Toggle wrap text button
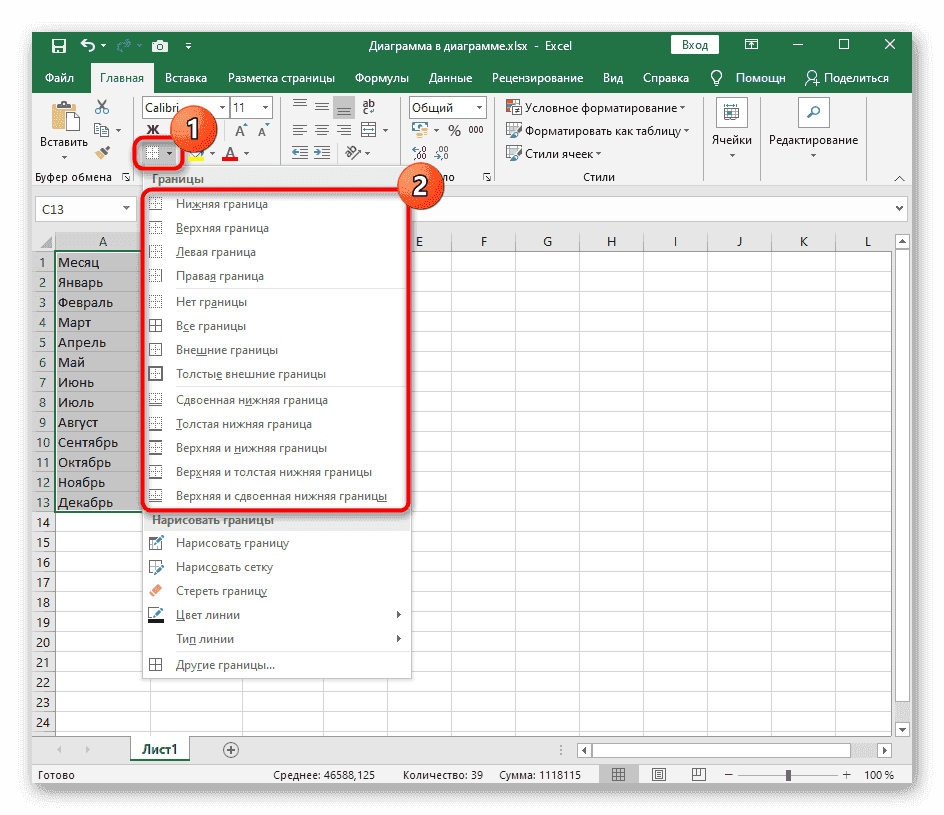This screenshot has width=944, height=815. click(x=368, y=108)
